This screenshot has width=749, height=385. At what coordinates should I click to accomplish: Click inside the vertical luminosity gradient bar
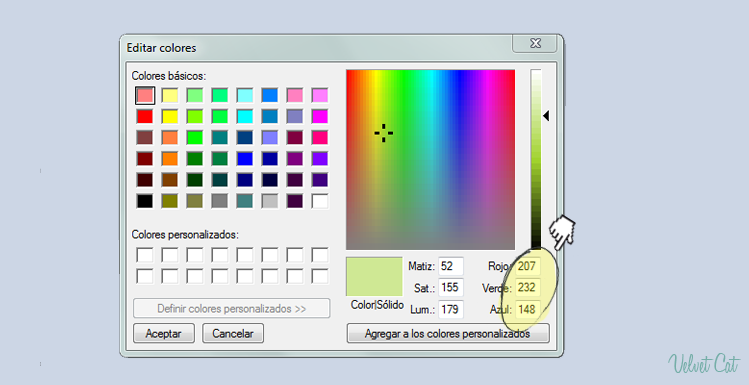[535, 159]
